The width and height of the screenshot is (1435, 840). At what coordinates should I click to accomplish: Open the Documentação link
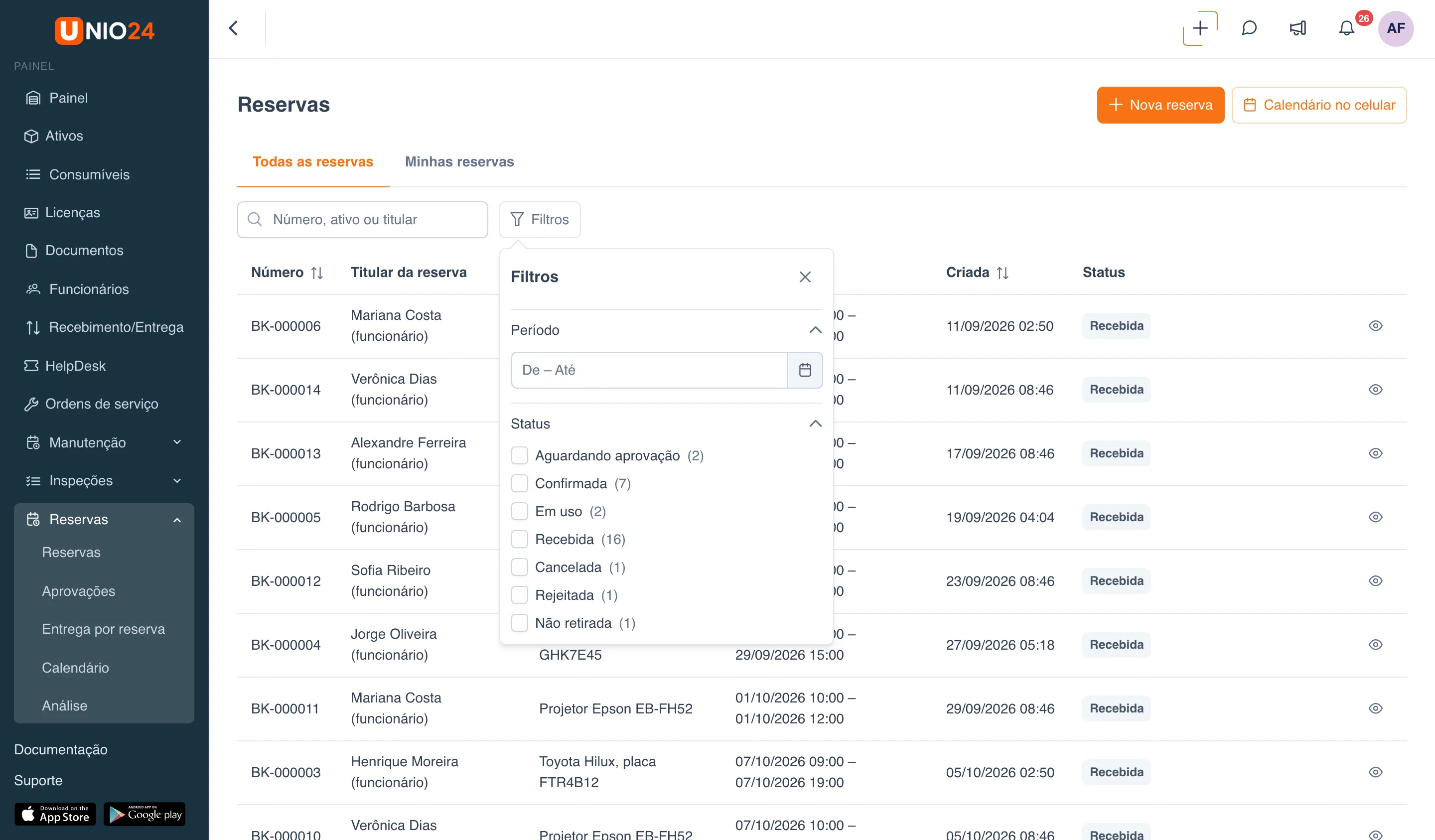tap(60, 749)
